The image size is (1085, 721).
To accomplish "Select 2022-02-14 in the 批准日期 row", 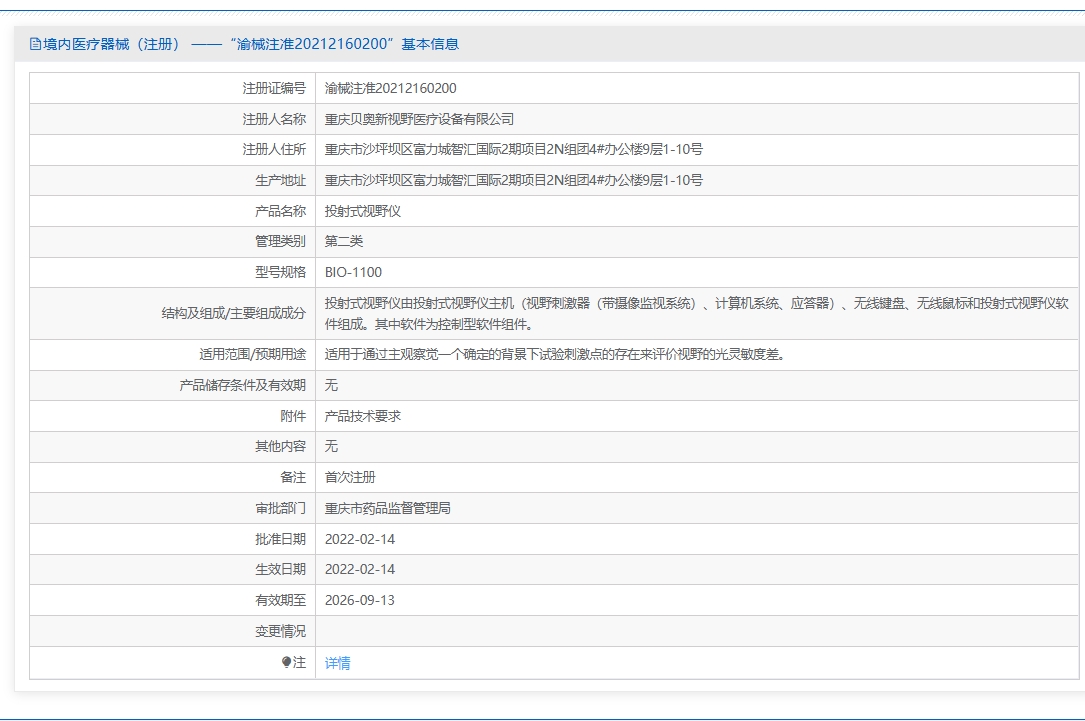I will [x=360, y=539].
